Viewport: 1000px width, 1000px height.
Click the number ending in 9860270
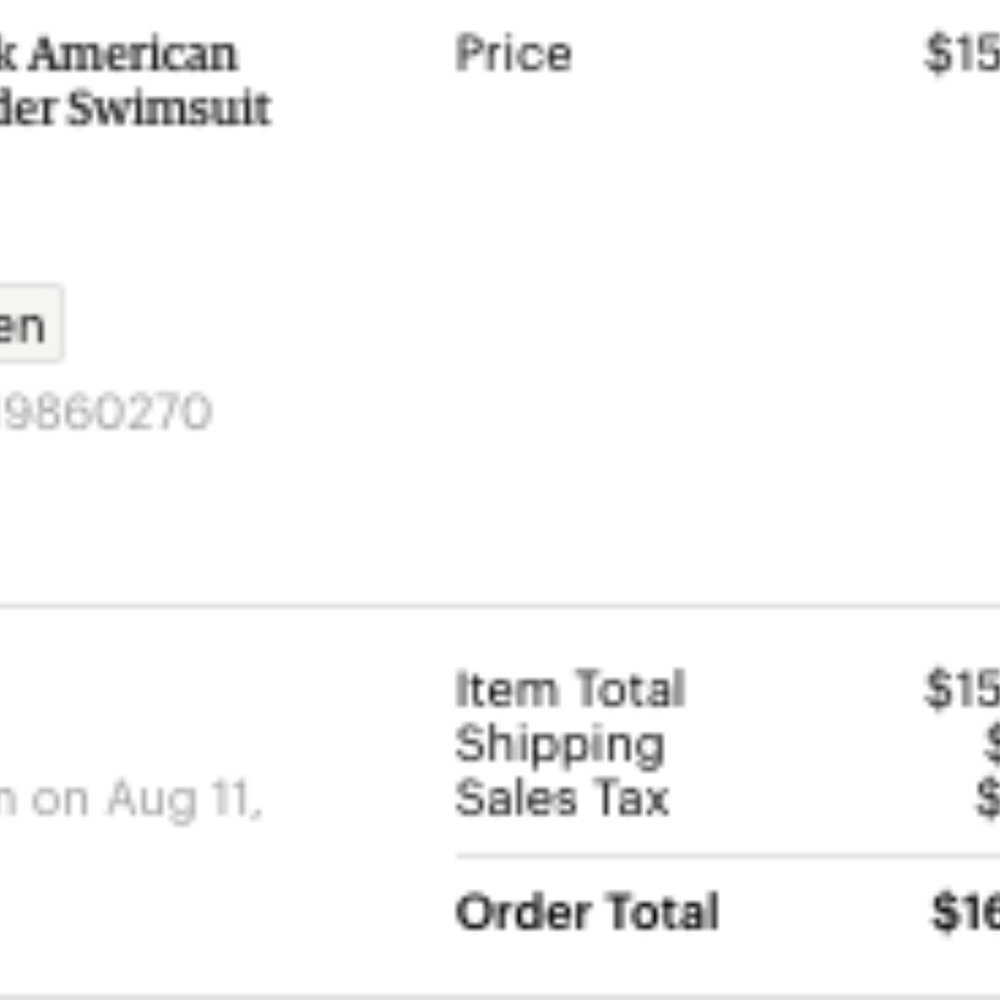pyautogui.click(x=105, y=412)
